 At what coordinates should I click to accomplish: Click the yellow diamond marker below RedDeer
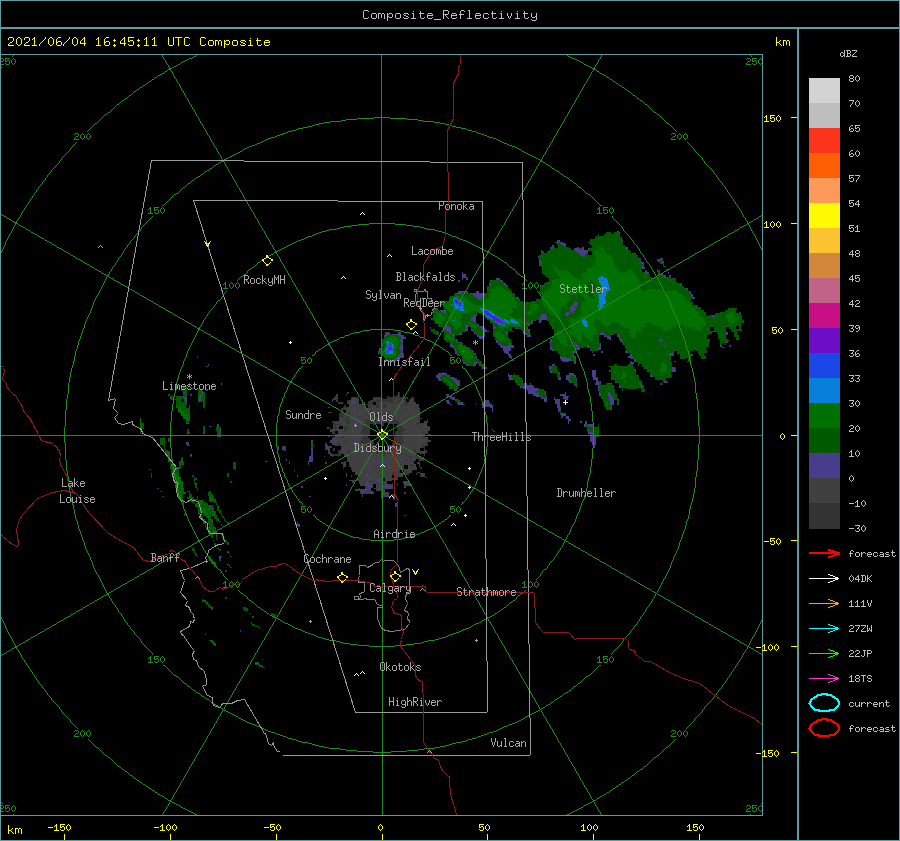(x=412, y=325)
